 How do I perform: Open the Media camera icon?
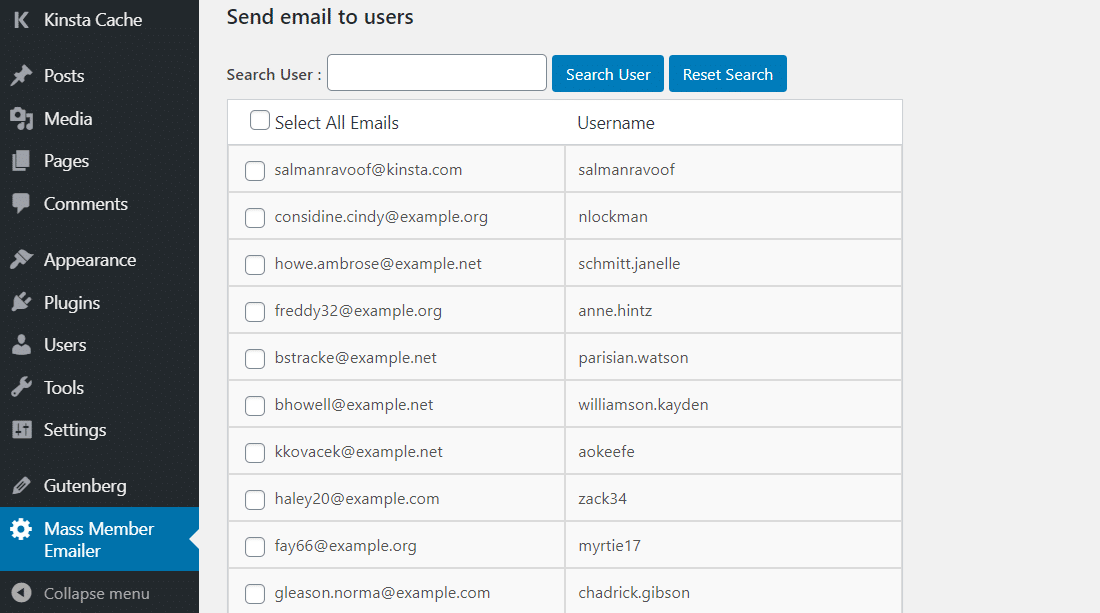click(x=23, y=118)
